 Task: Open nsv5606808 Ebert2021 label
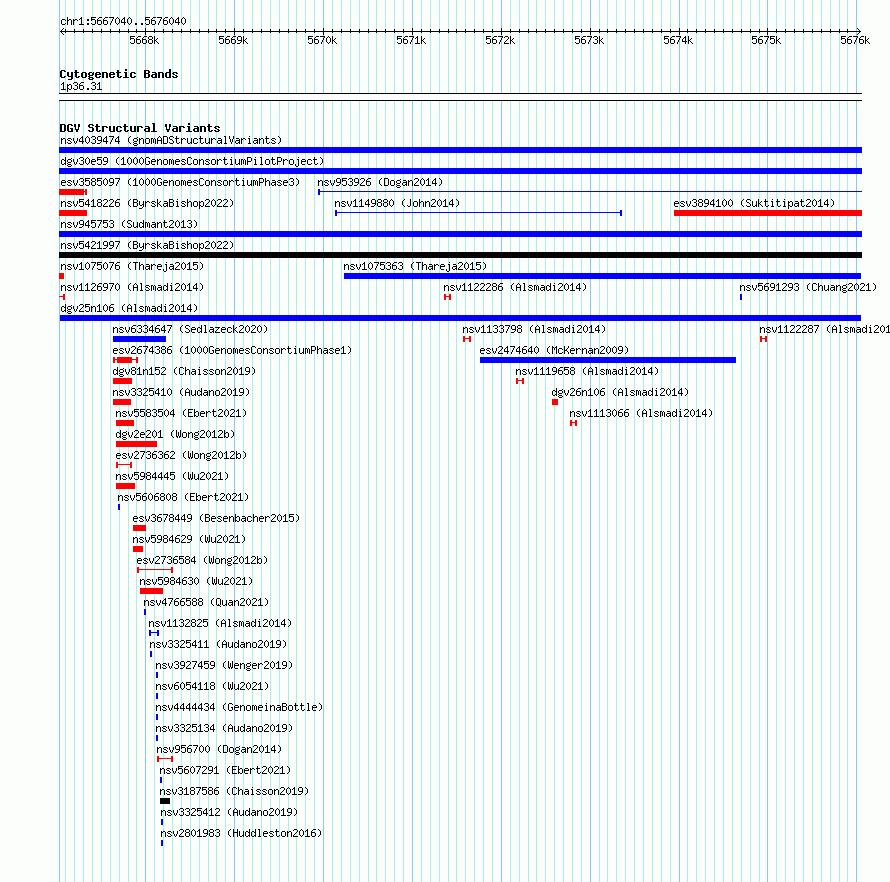pyautogui.click(x=183, y=497)
